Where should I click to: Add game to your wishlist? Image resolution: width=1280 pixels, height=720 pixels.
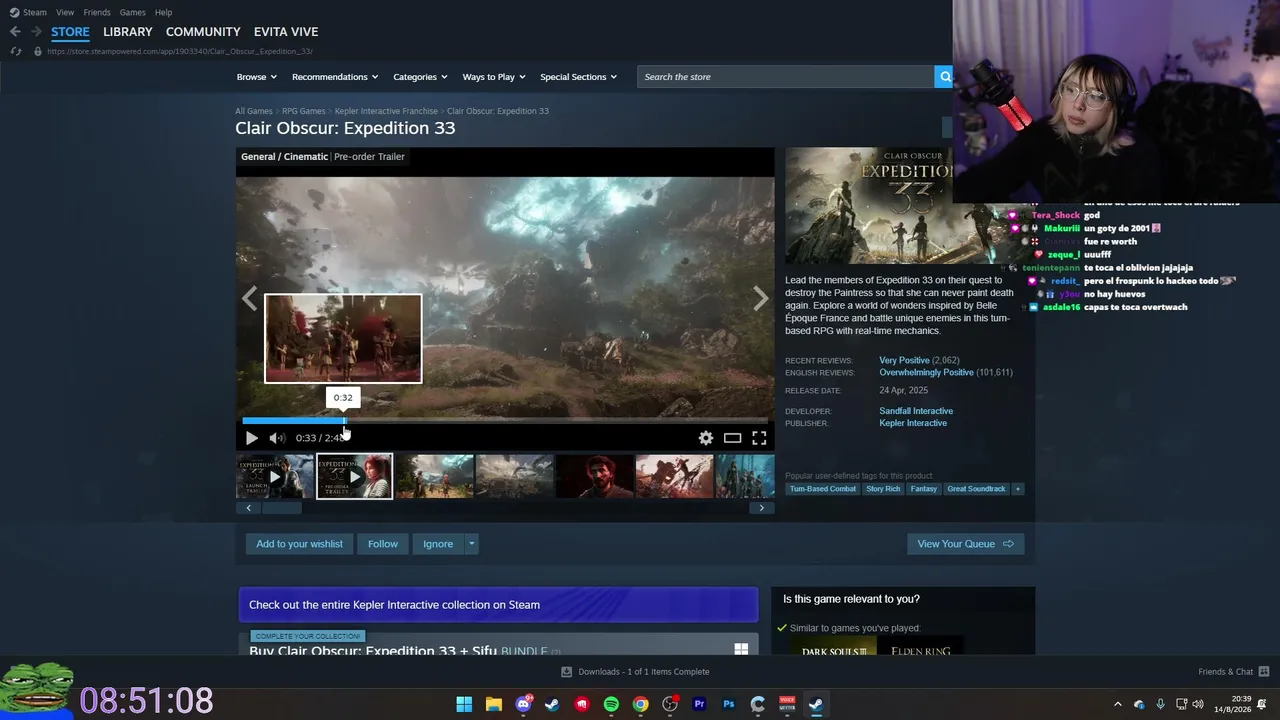pos(299,544)
